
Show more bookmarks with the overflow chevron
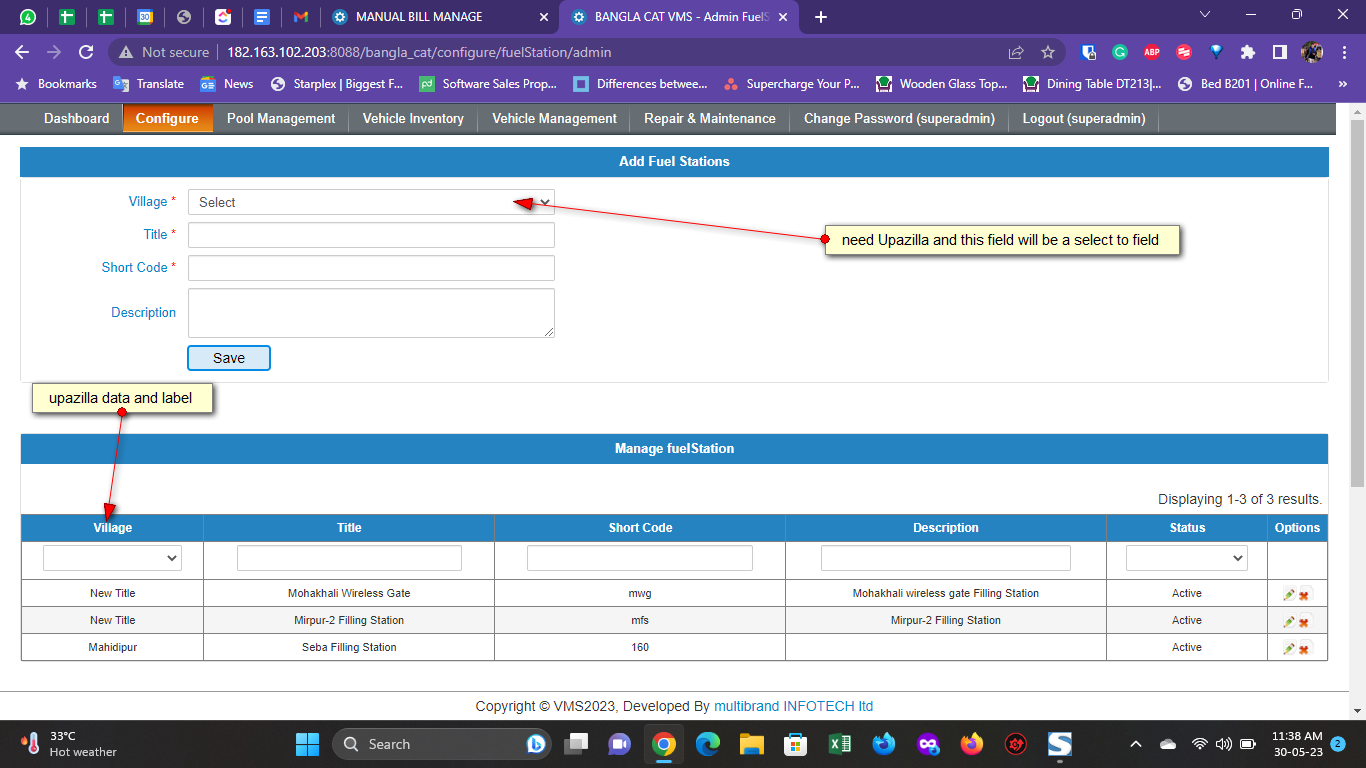[1342, 84]
